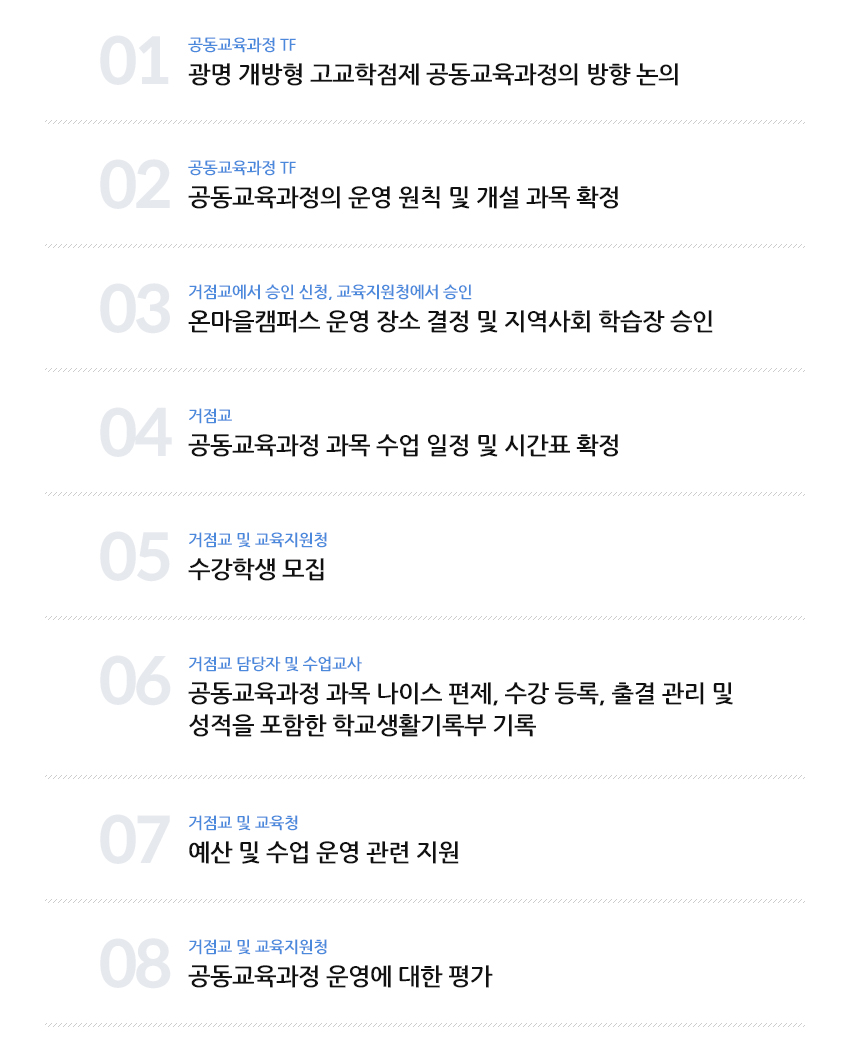Click the step number 06
Viewport: 850px width, 1053px height.
[x=134, y=682]
